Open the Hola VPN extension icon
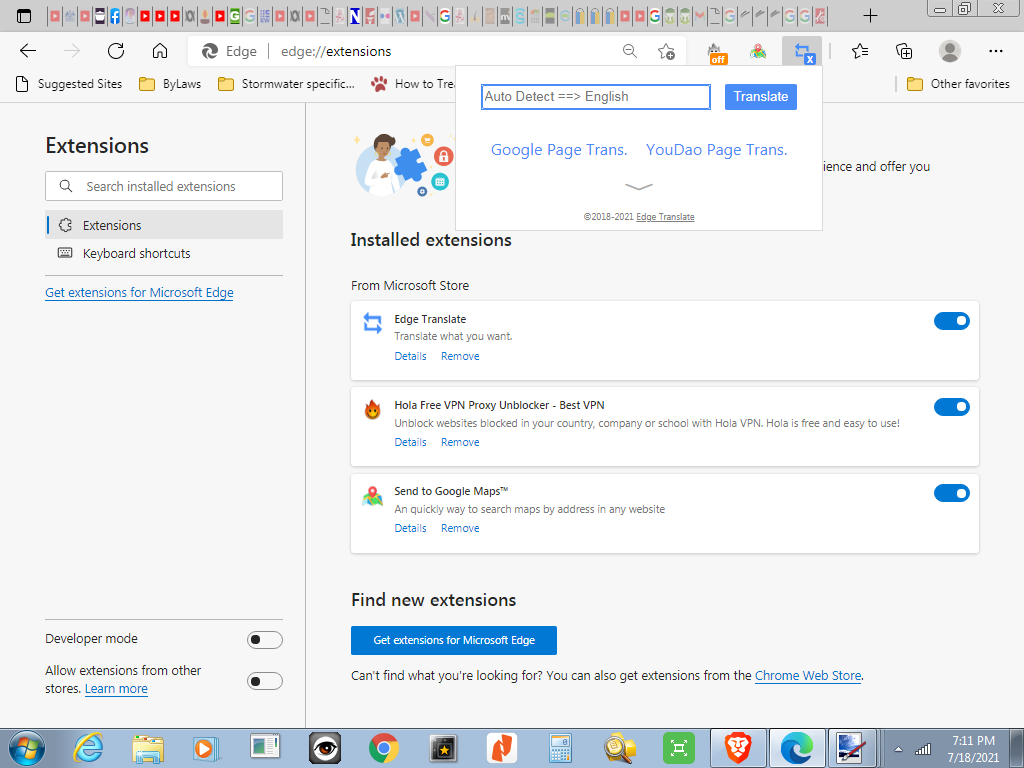Image resolution: width=1024 pixels, height=768 pixels. pos(717,52)
